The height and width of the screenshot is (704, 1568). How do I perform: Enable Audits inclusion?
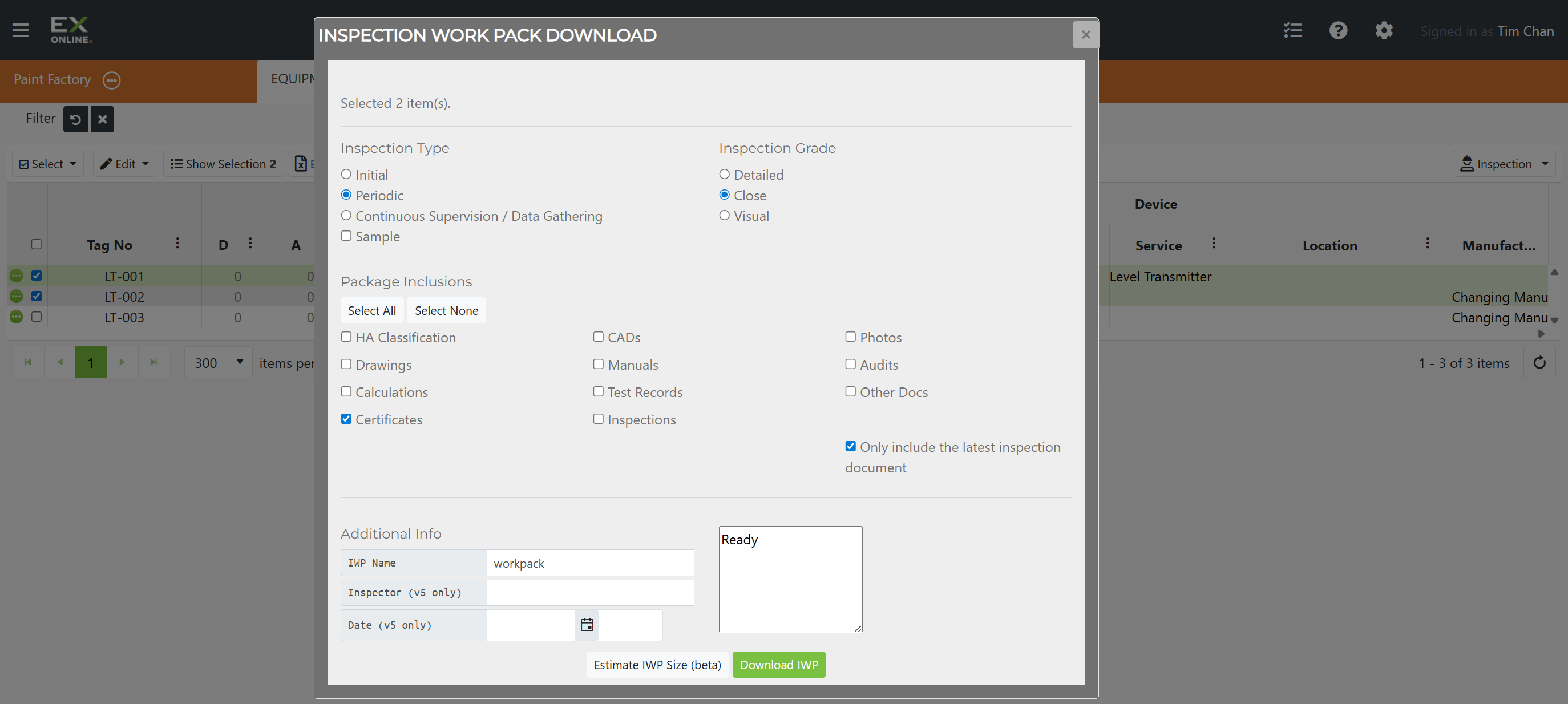pos(850,364)
